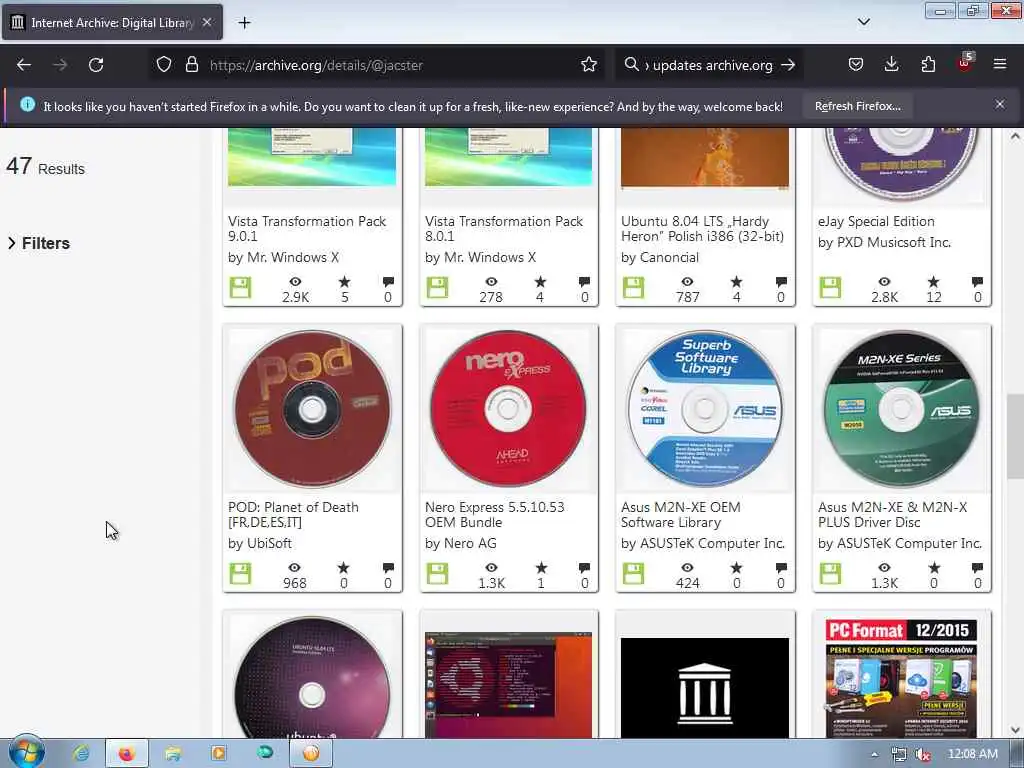This screenshot has height=768, width=1024.
Task: Click the floppy icon on Vista Transformation Pack 9.0.1 card
Action: coord(240,288)
